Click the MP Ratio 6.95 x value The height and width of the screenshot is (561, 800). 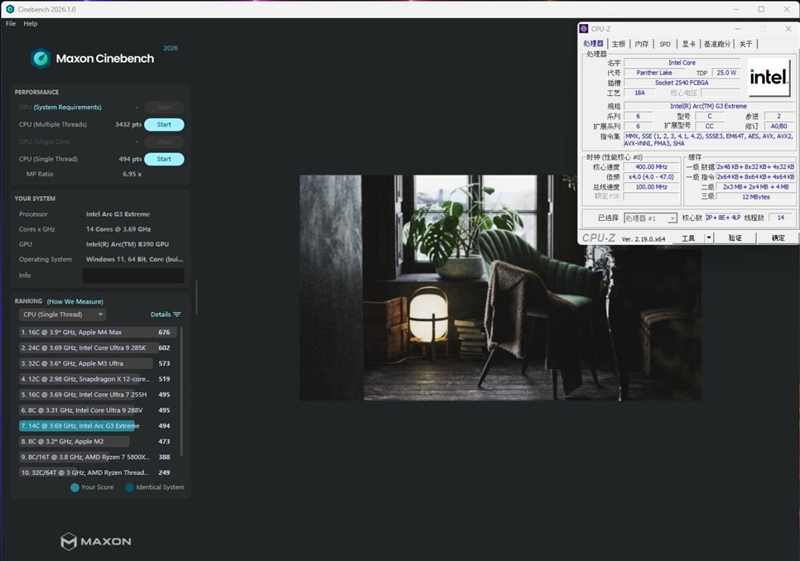132,174
